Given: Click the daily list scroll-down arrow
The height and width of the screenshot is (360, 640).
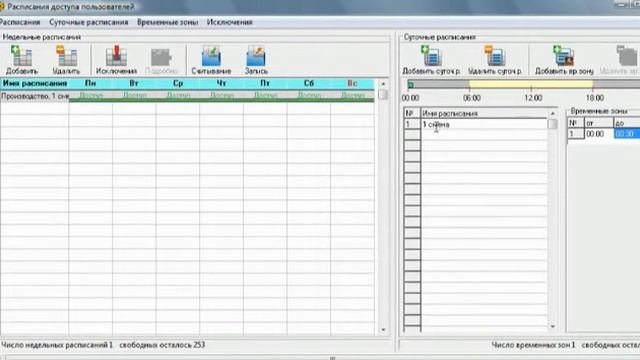Looking at the screenshot, I should [553, 326].
